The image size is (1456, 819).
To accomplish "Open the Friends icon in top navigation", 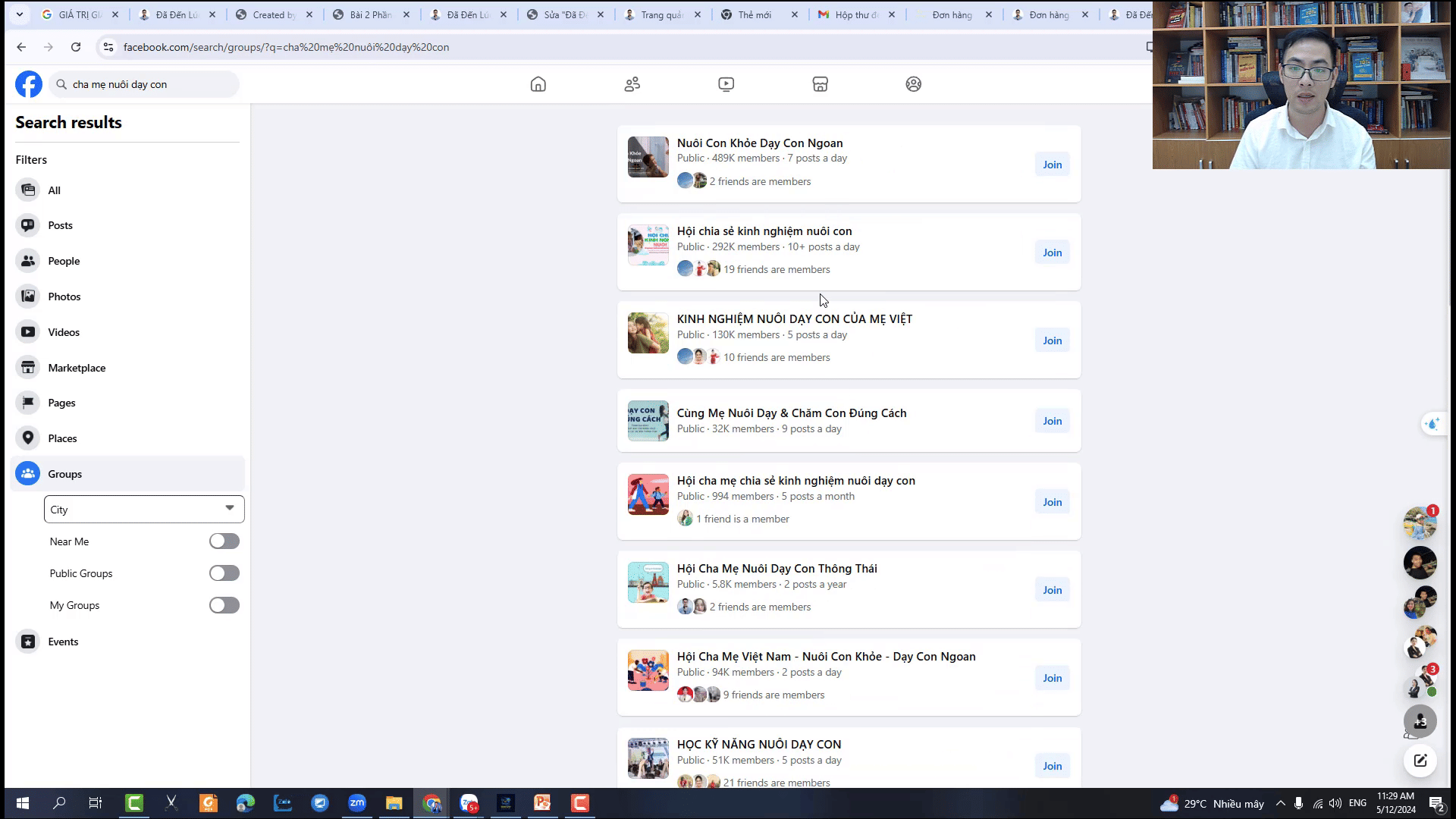I will (x=632, y=84).
